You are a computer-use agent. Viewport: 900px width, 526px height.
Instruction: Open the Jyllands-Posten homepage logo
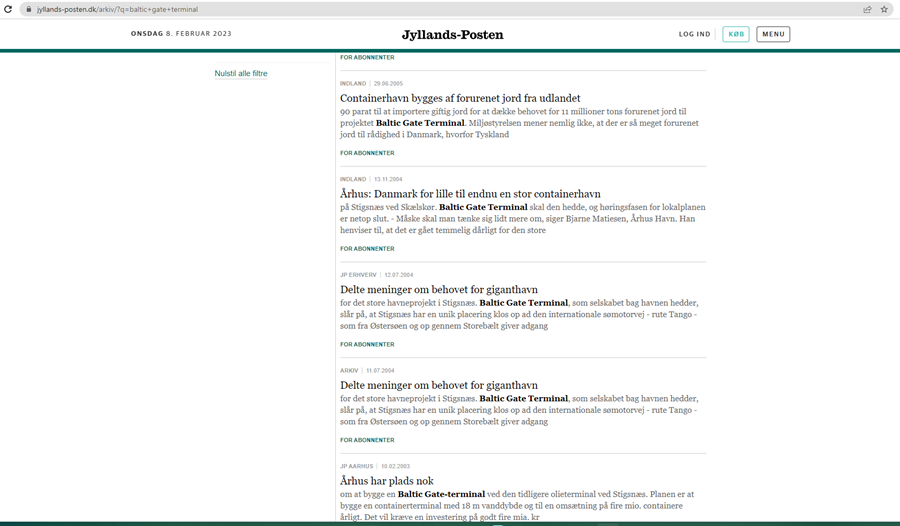pos(452,35)
